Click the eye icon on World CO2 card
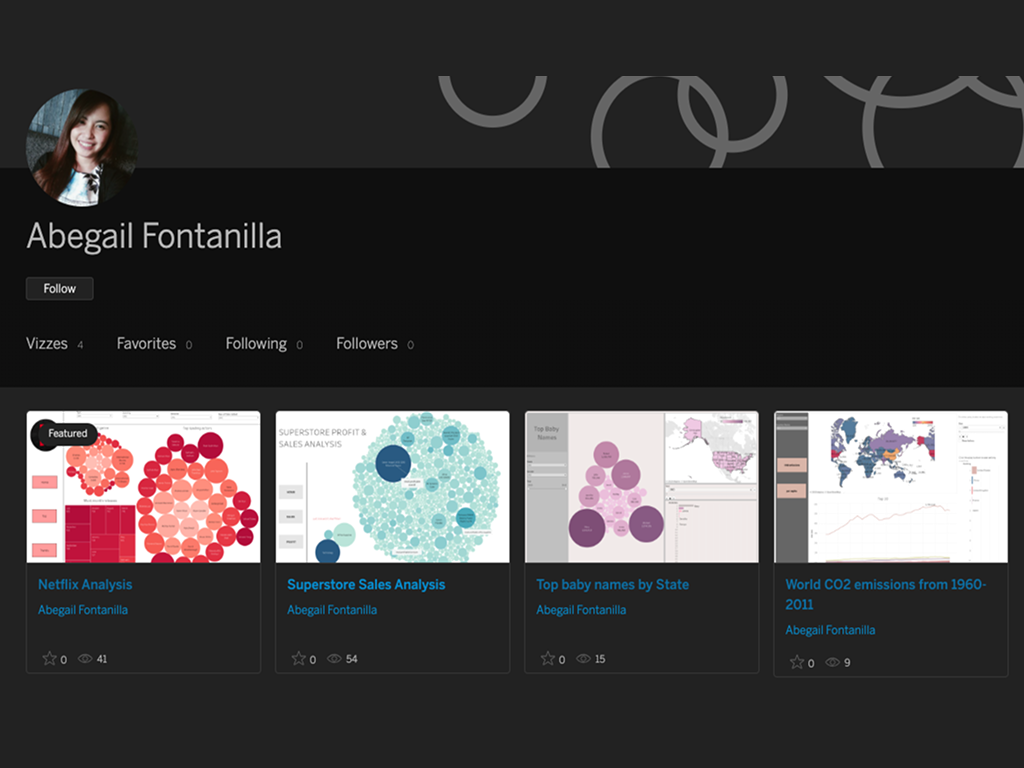1024x768 pixels. click(x=833, y=663)
